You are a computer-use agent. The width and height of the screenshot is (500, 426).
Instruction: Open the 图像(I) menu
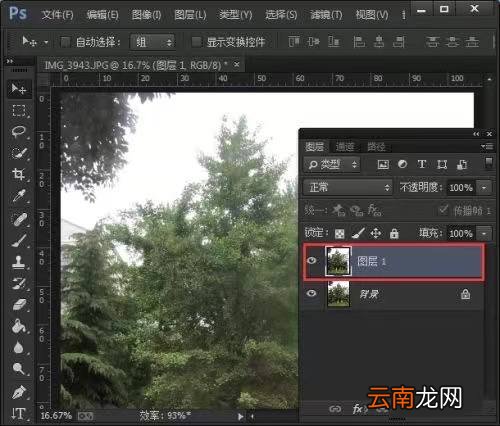146,15
